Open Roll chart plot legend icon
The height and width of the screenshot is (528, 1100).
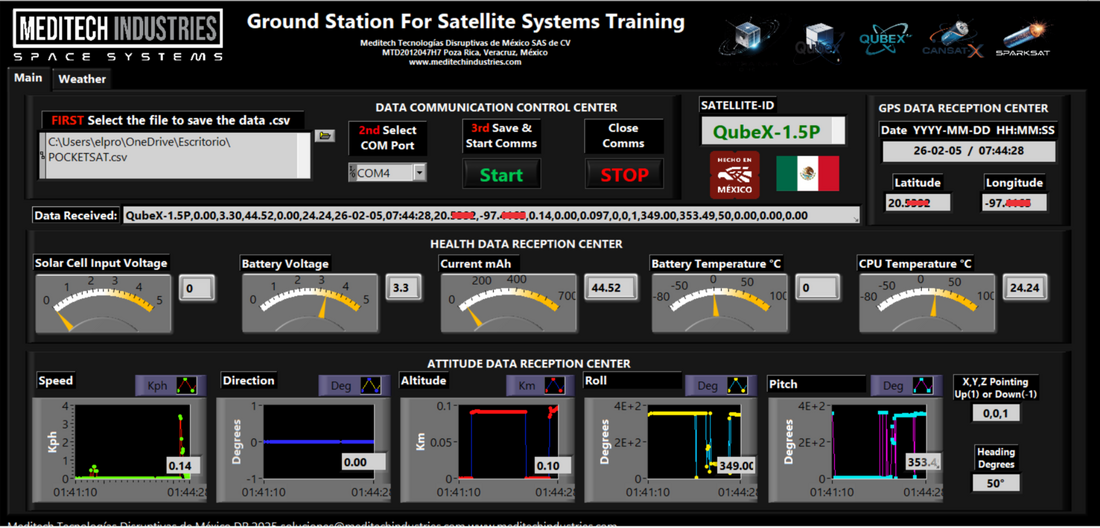pos(739,385)
